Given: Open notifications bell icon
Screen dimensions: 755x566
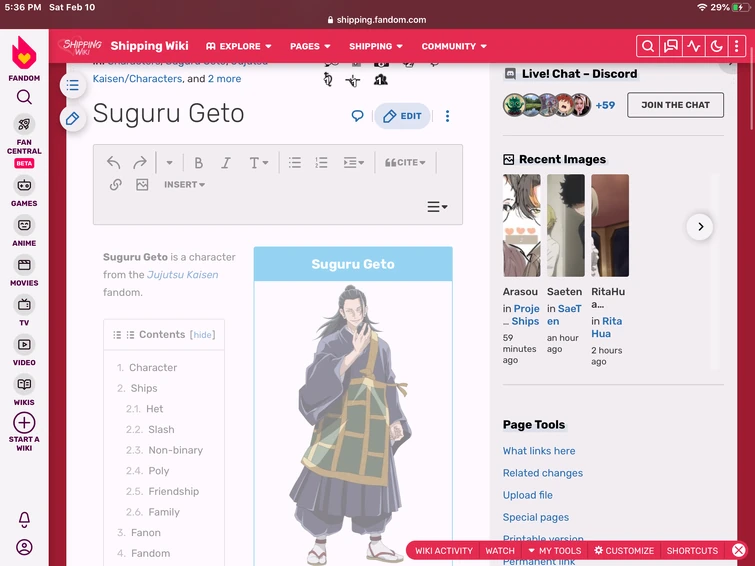Looking at the screenshot, I should [24, 519].
